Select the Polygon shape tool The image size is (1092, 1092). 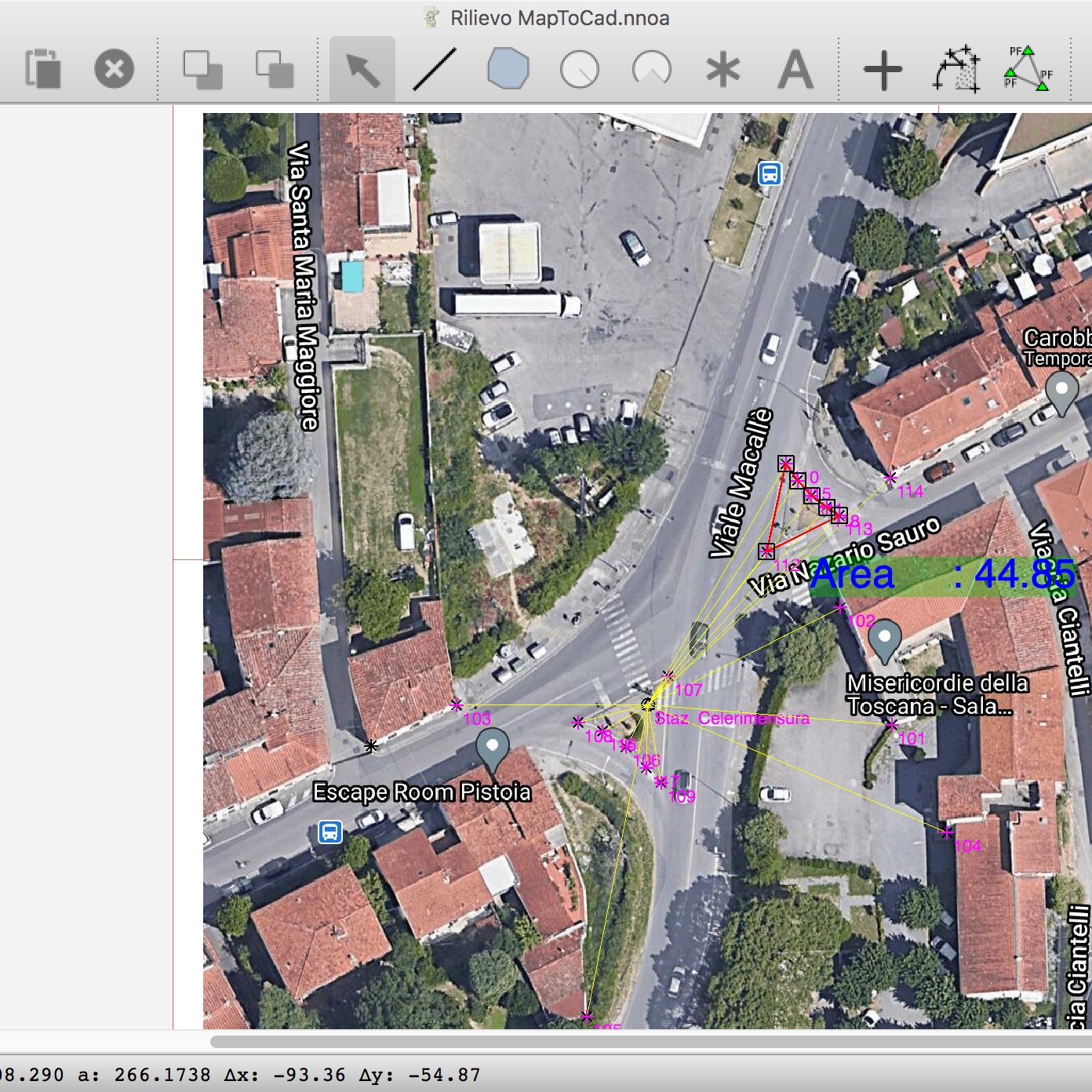(508, 69)
